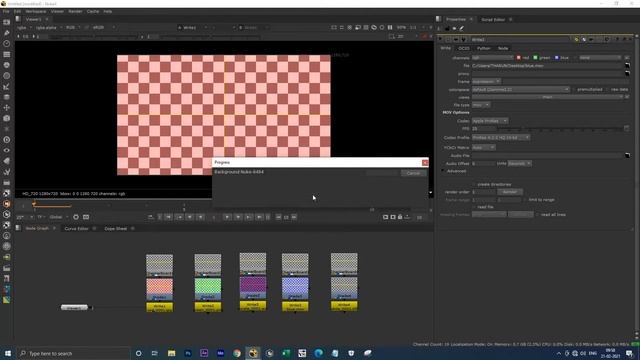The image size is (640, 360).
Task: Click the go to last frame button
Action: click(260, 217)
